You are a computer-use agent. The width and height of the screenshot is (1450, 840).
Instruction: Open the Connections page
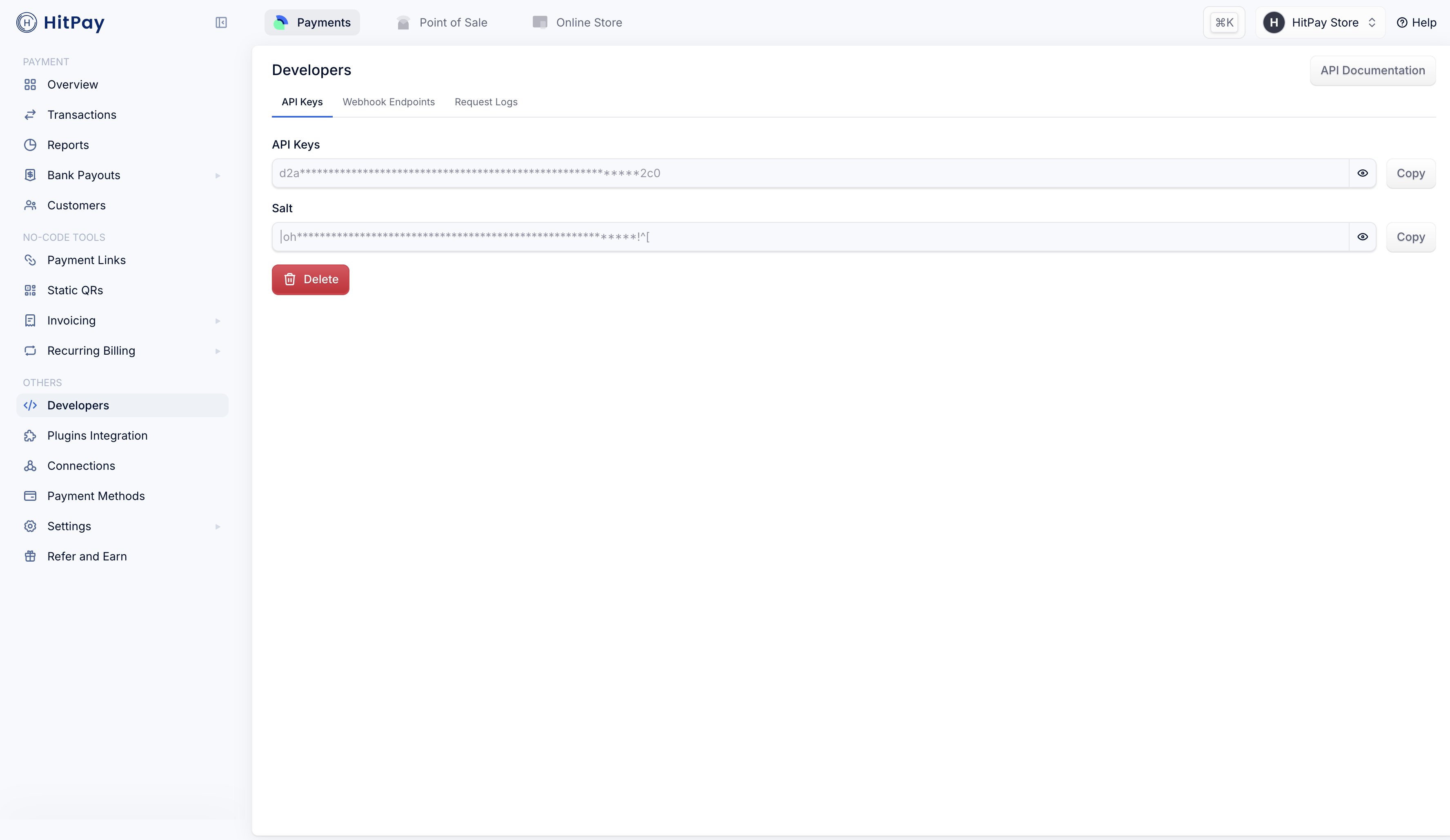pyautogui.click(x=81, y=466)
